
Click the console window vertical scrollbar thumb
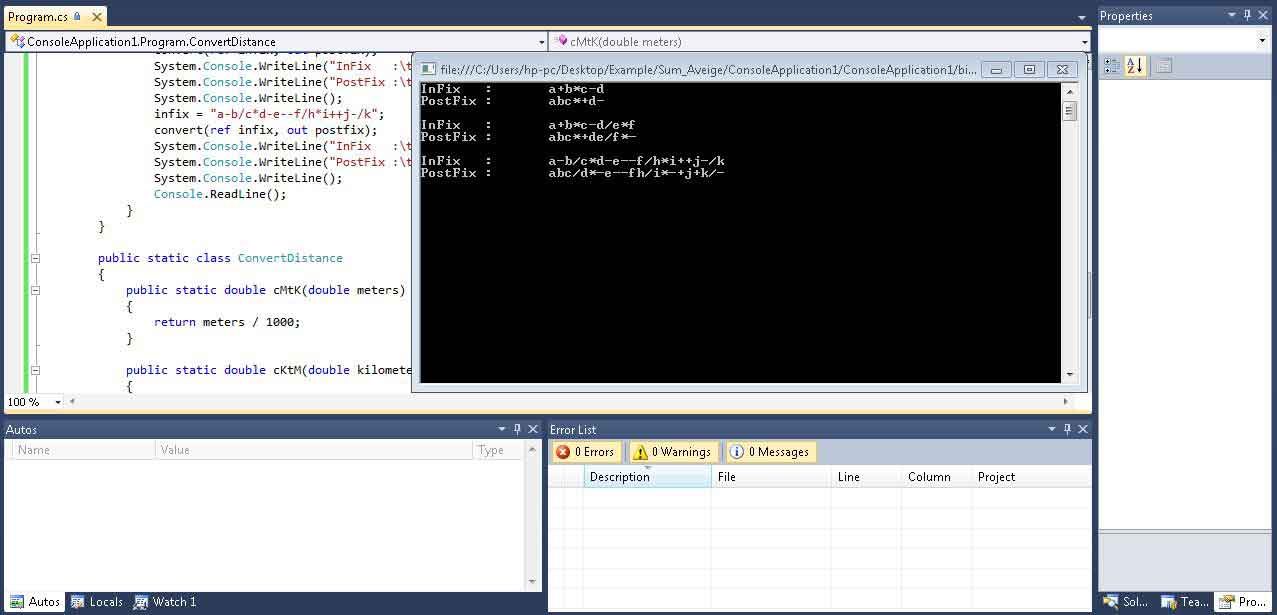coord(1069,111)
